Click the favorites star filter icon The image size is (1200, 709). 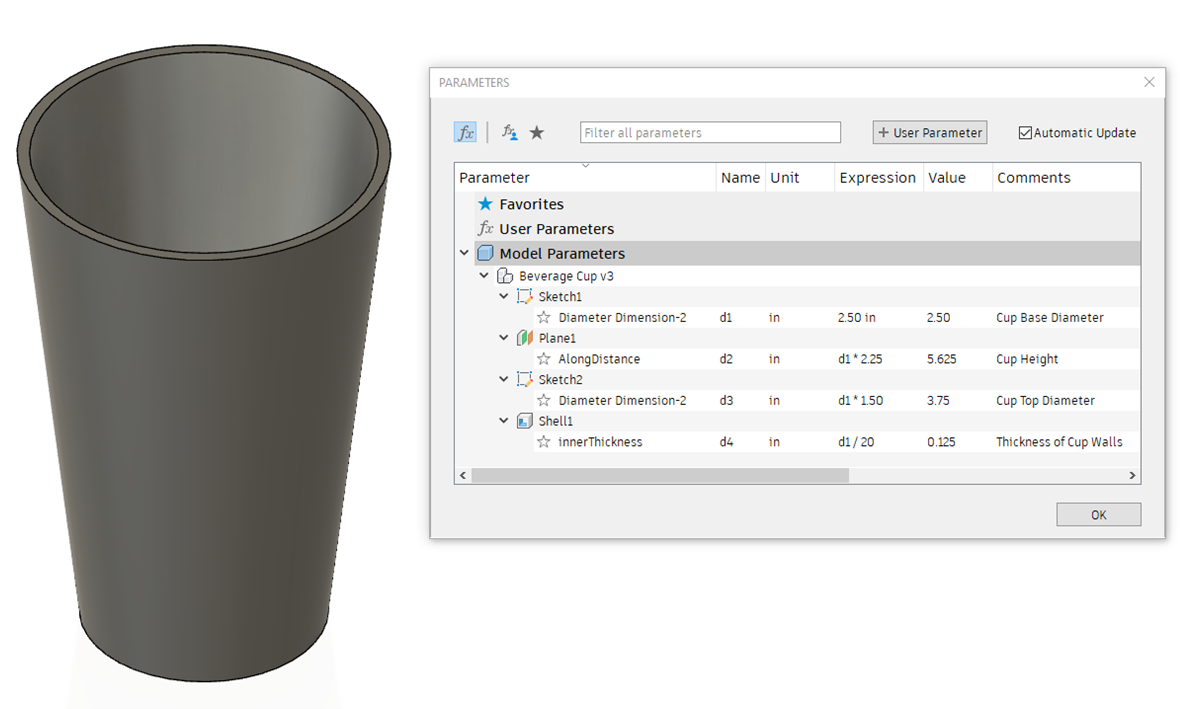(x=537, y=133)
